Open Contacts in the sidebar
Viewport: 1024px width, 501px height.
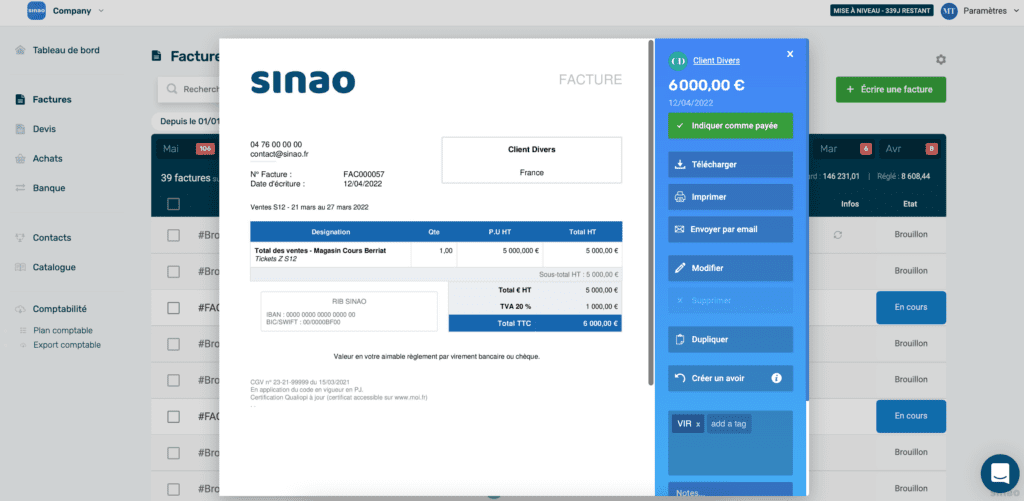pyautogui.click(x=52, y=238)
